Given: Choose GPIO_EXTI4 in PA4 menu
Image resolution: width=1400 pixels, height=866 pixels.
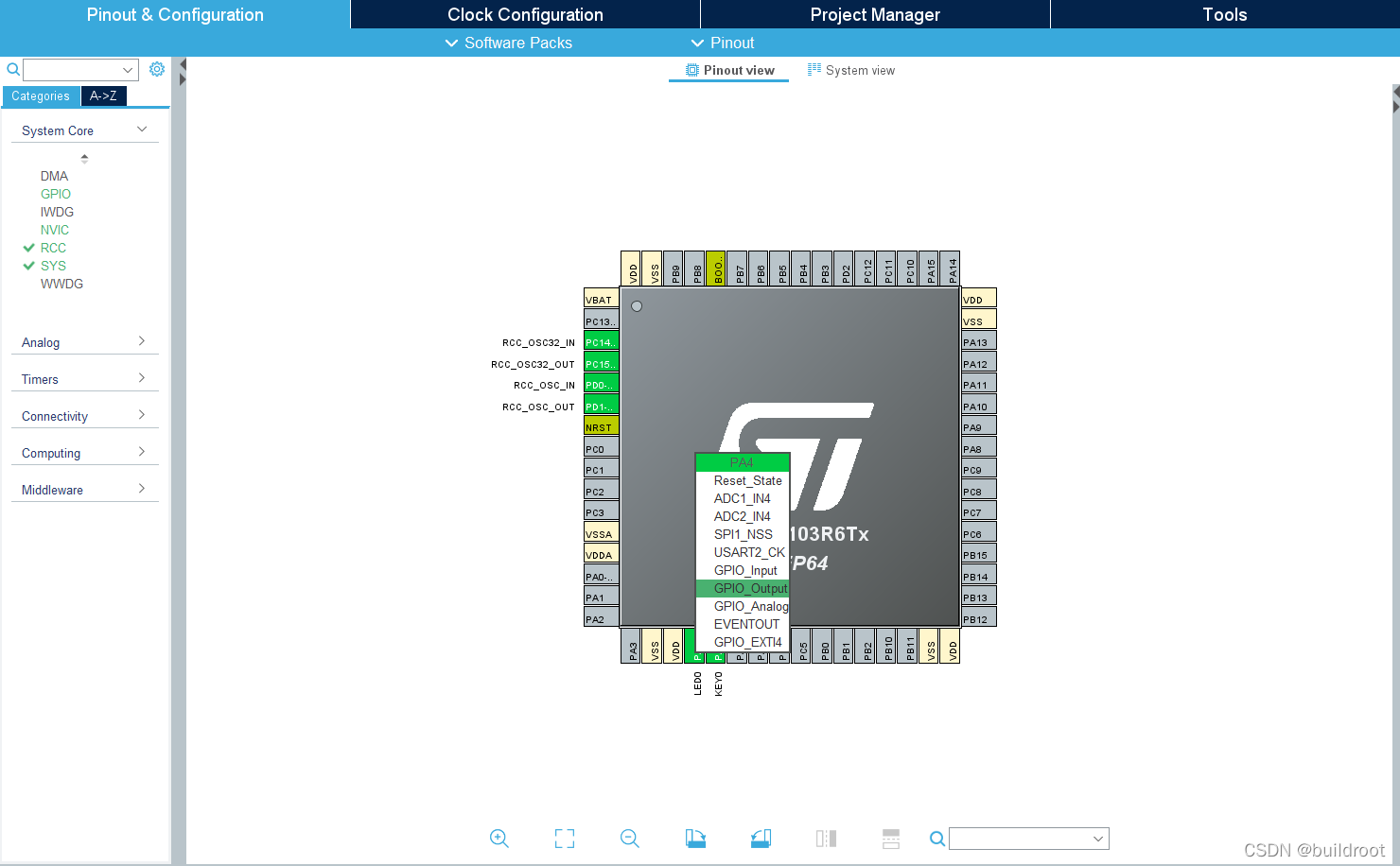Looking at the screenshot, I should point(743,642).
